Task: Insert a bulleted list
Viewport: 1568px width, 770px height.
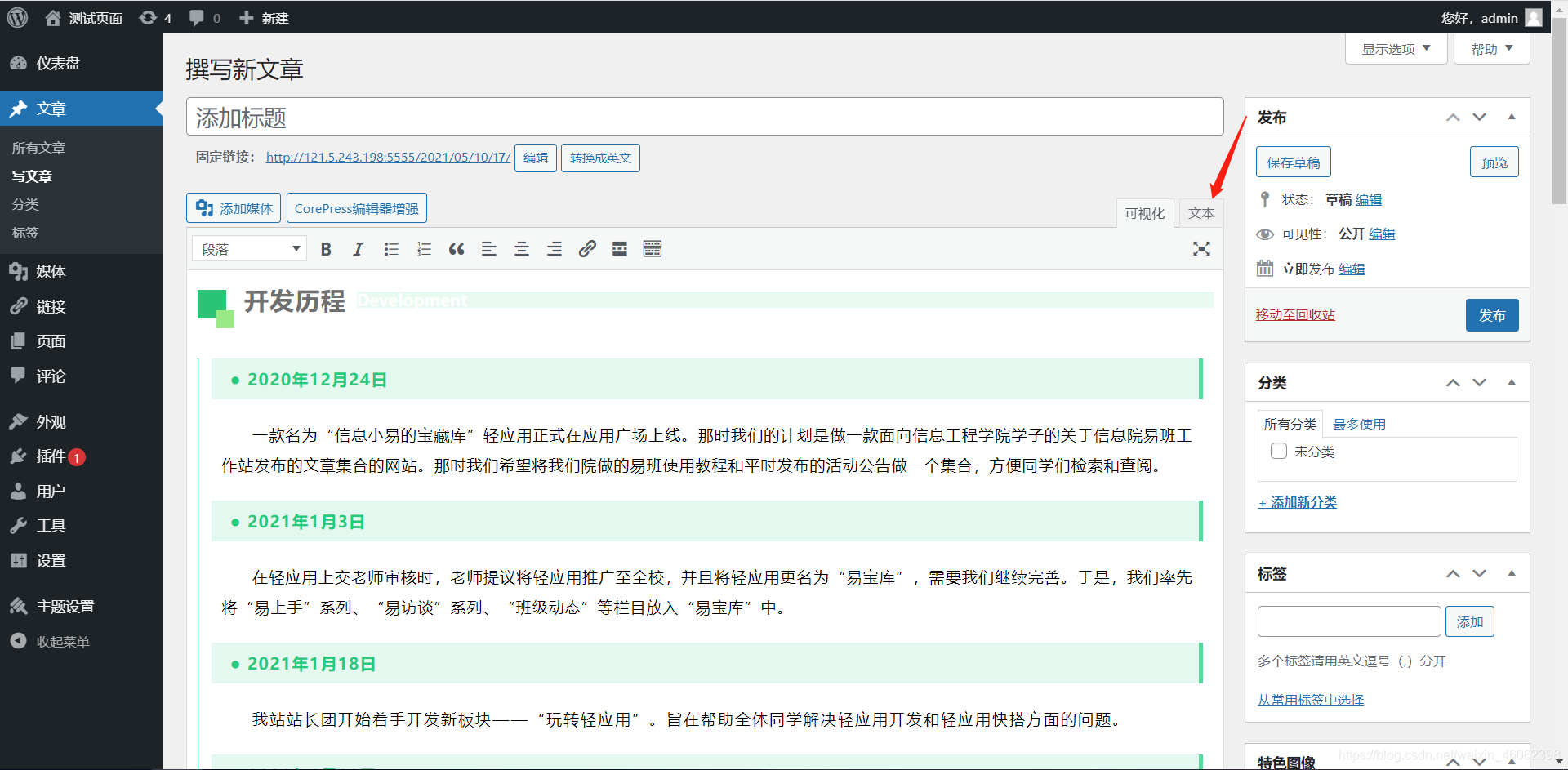Action: pyautogui.click(x=391, y=249)
